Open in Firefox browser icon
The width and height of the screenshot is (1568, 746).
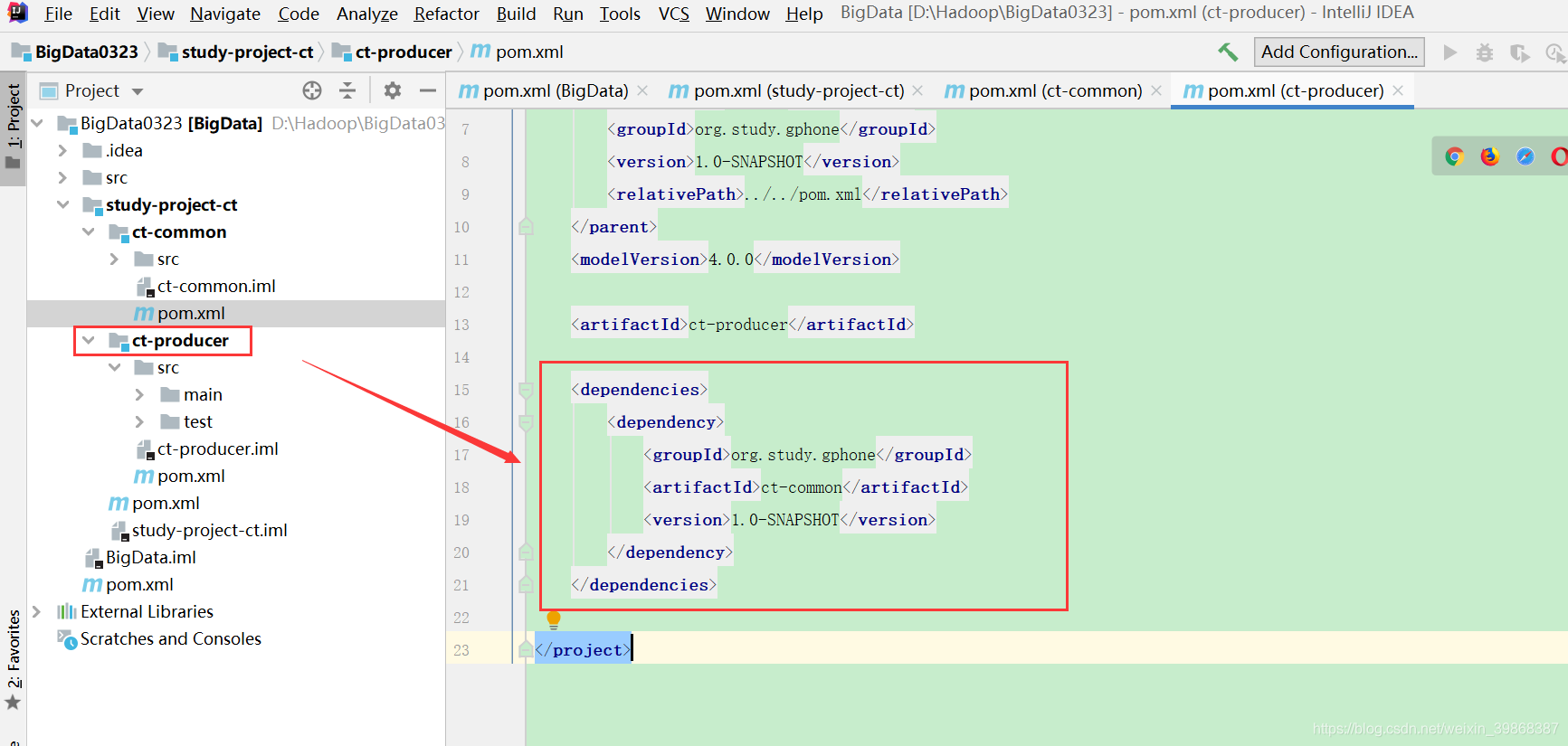1489,156
